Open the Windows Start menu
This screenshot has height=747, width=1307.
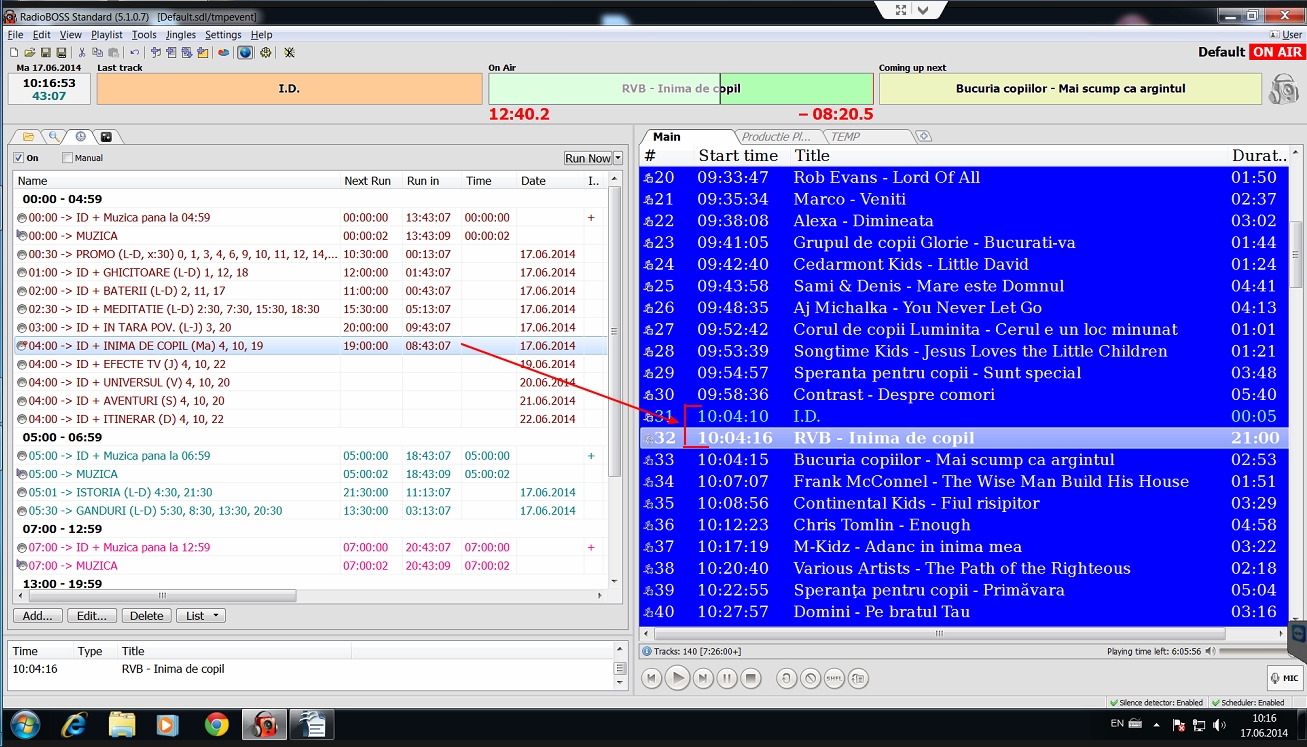pyautogui.click(x=24, y=724)
